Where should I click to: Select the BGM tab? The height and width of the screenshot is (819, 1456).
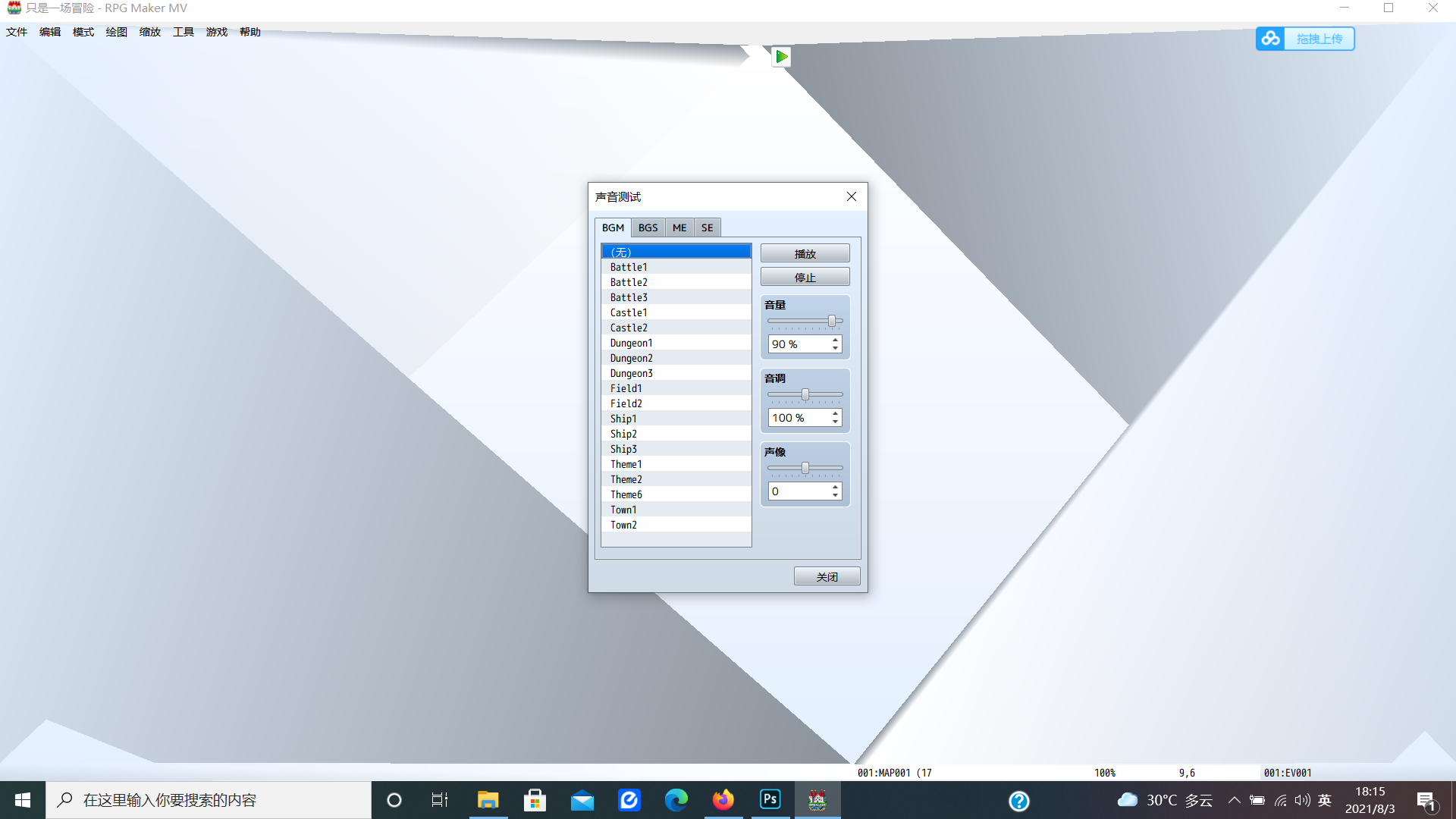613,227
